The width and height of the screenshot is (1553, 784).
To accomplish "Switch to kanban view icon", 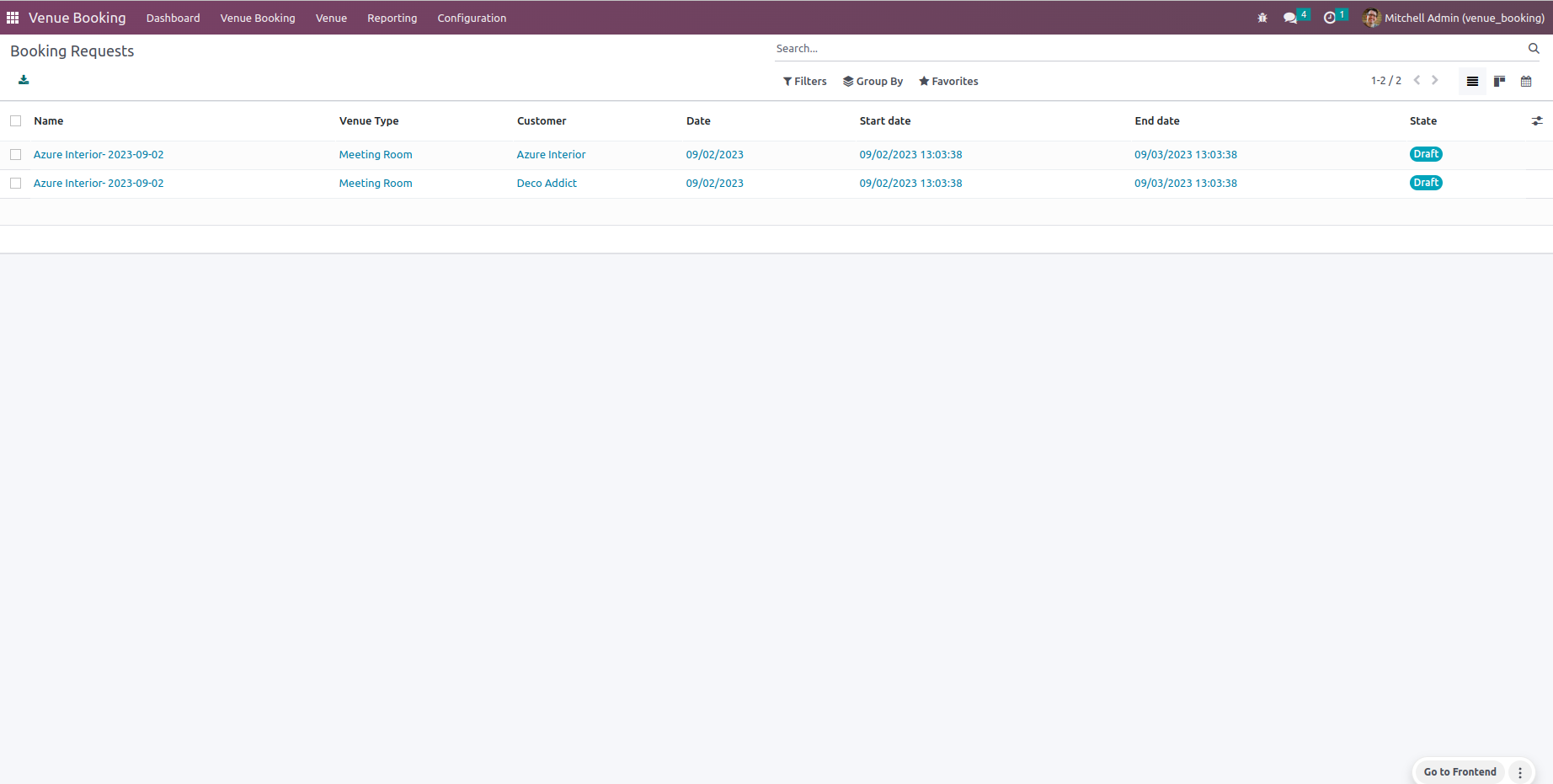I will click(1499, 82).
